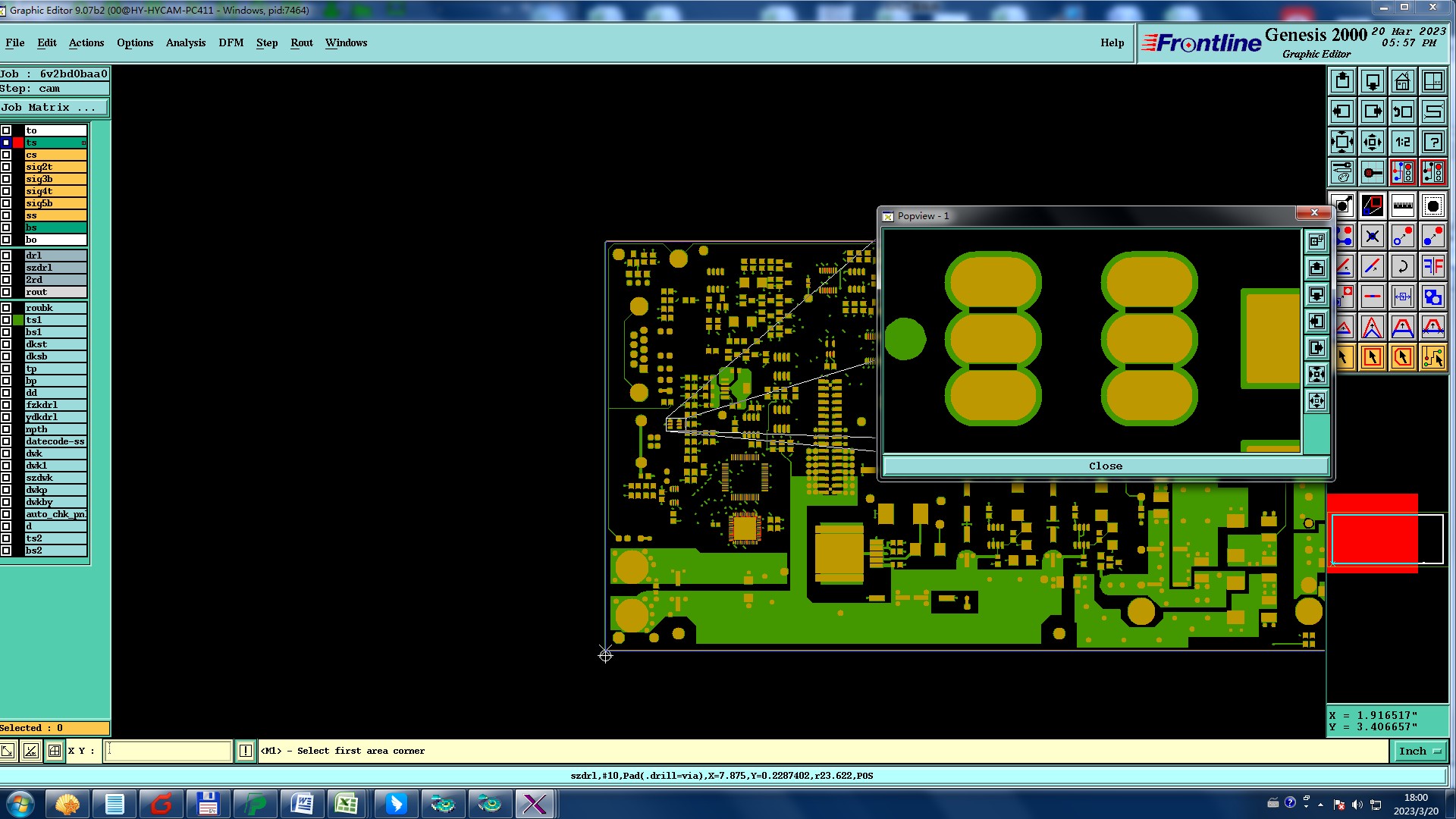Click the question mark help icon

tap(1432, 142)
